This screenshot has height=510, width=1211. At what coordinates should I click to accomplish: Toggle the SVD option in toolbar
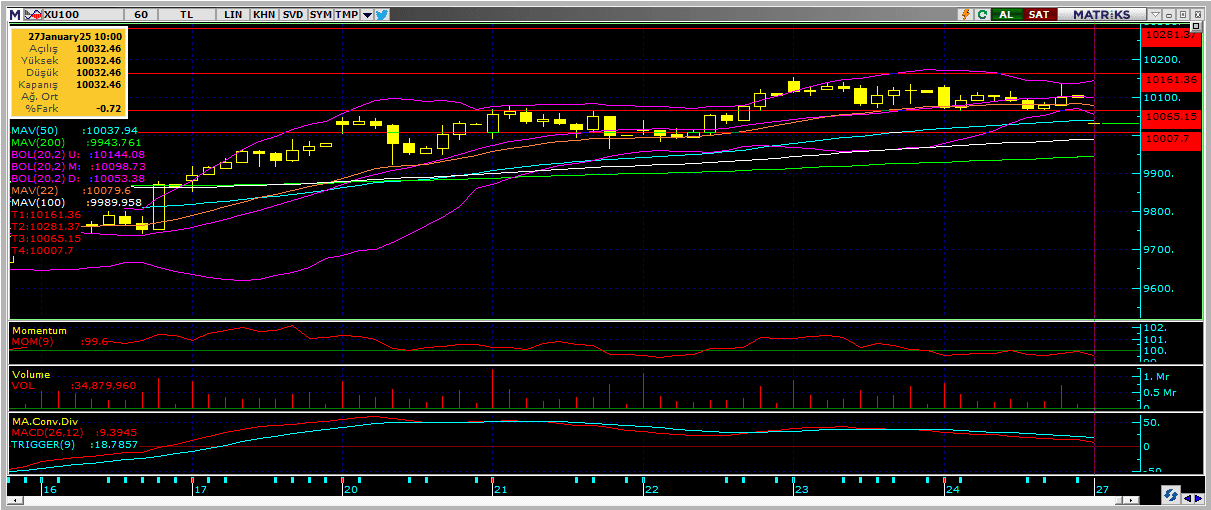pos(293,15)
